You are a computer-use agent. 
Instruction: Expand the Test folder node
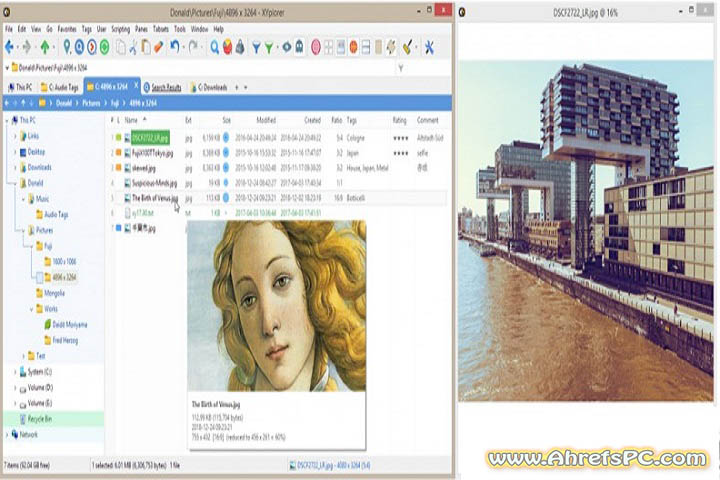click(23, 356)
